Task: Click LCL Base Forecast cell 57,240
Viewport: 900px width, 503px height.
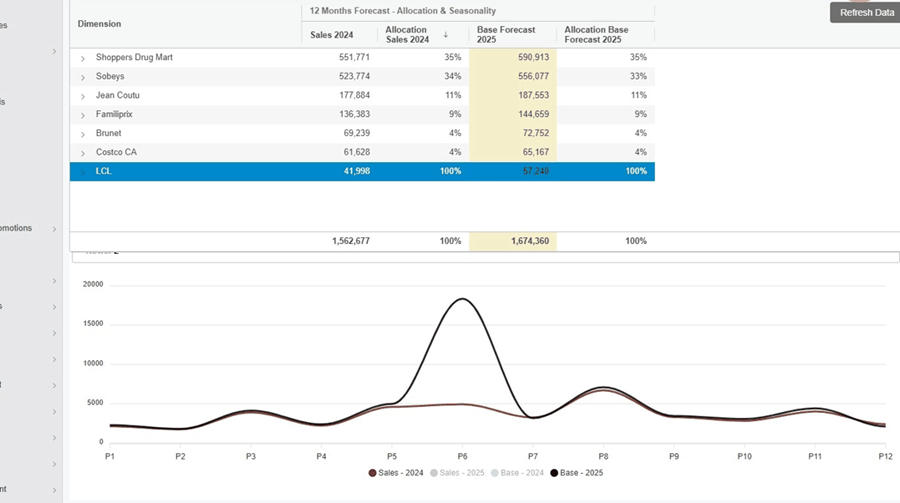Action: point(513,171)
